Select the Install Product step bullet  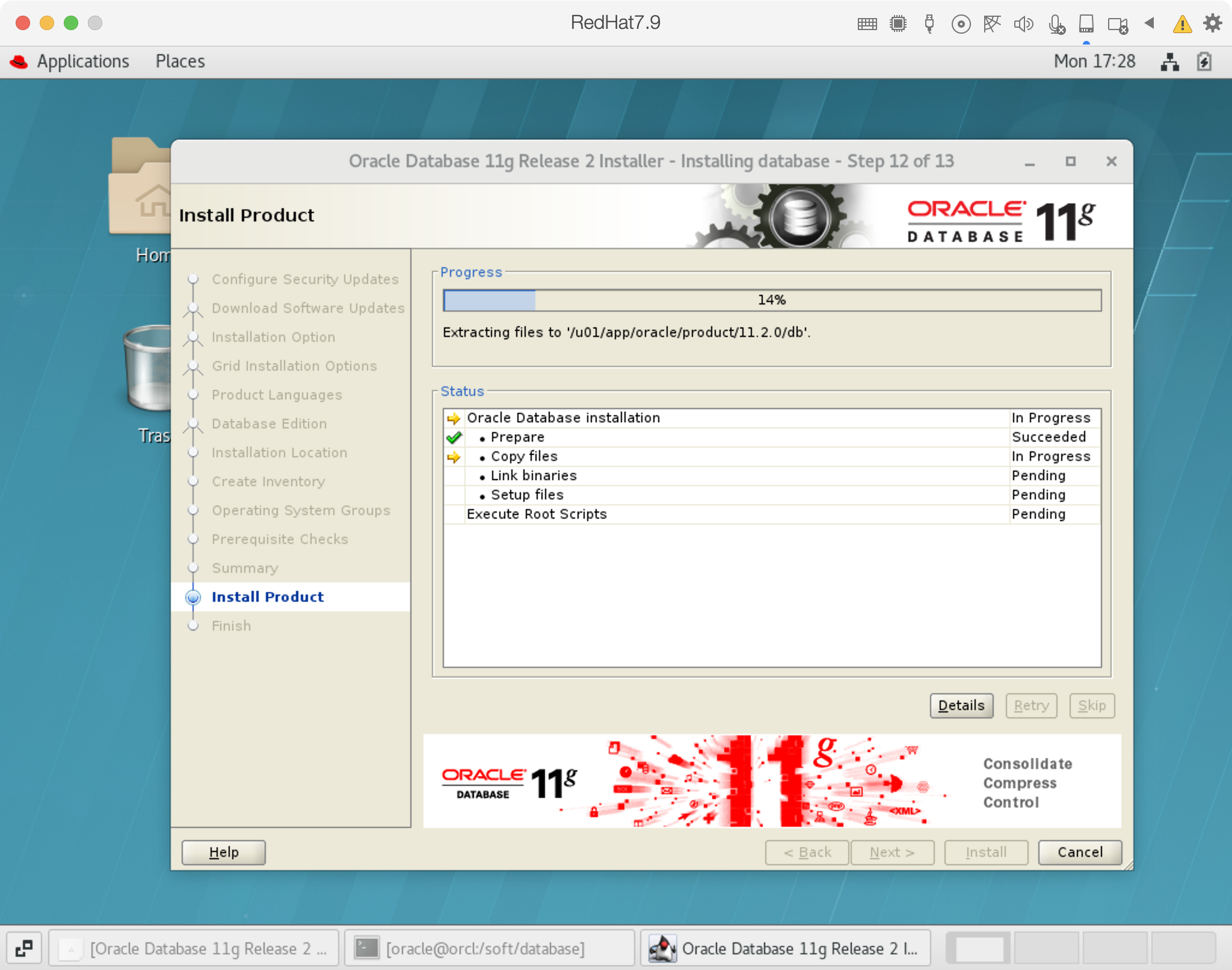[x=193, y=597]
